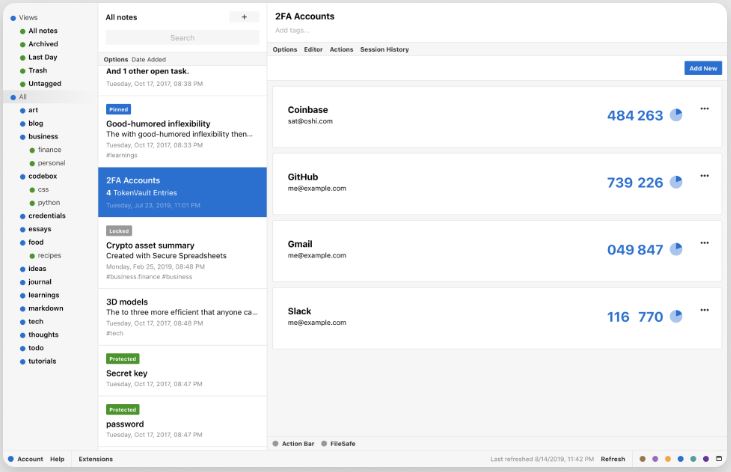Focus the notes Search field
The height and width of the screenshot is (472, 731).
point(182,38)
